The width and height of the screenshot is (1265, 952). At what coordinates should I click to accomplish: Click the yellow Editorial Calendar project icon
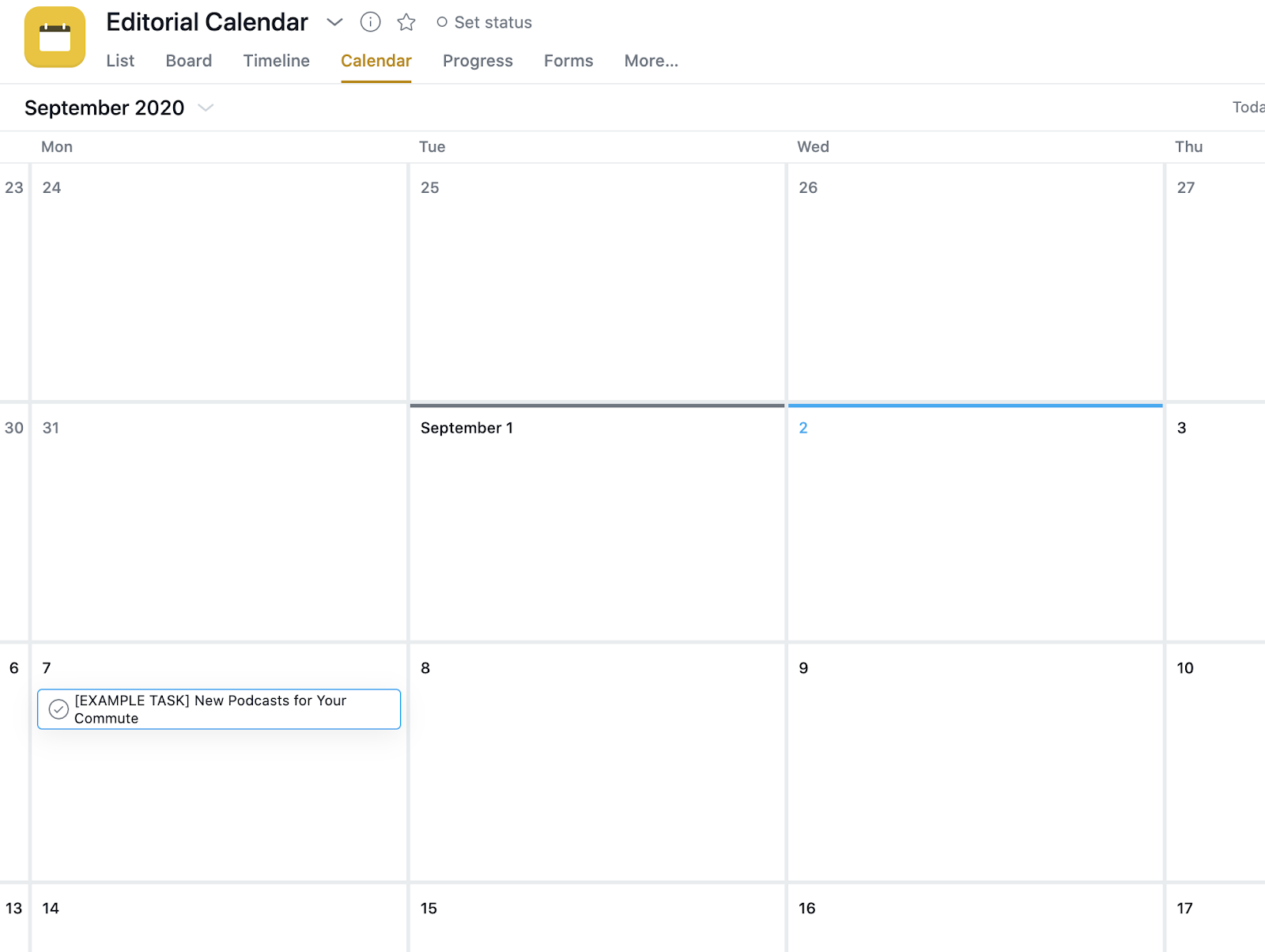(55, 37)
